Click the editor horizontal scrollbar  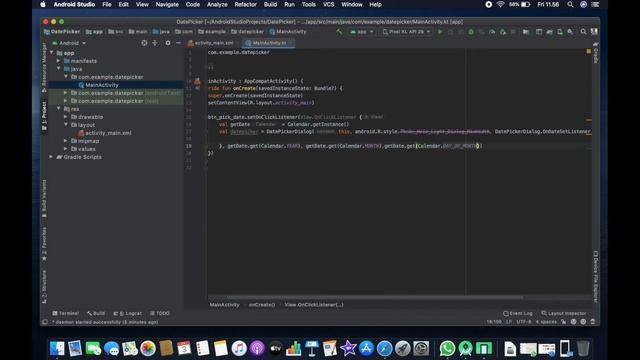point(375,297)
